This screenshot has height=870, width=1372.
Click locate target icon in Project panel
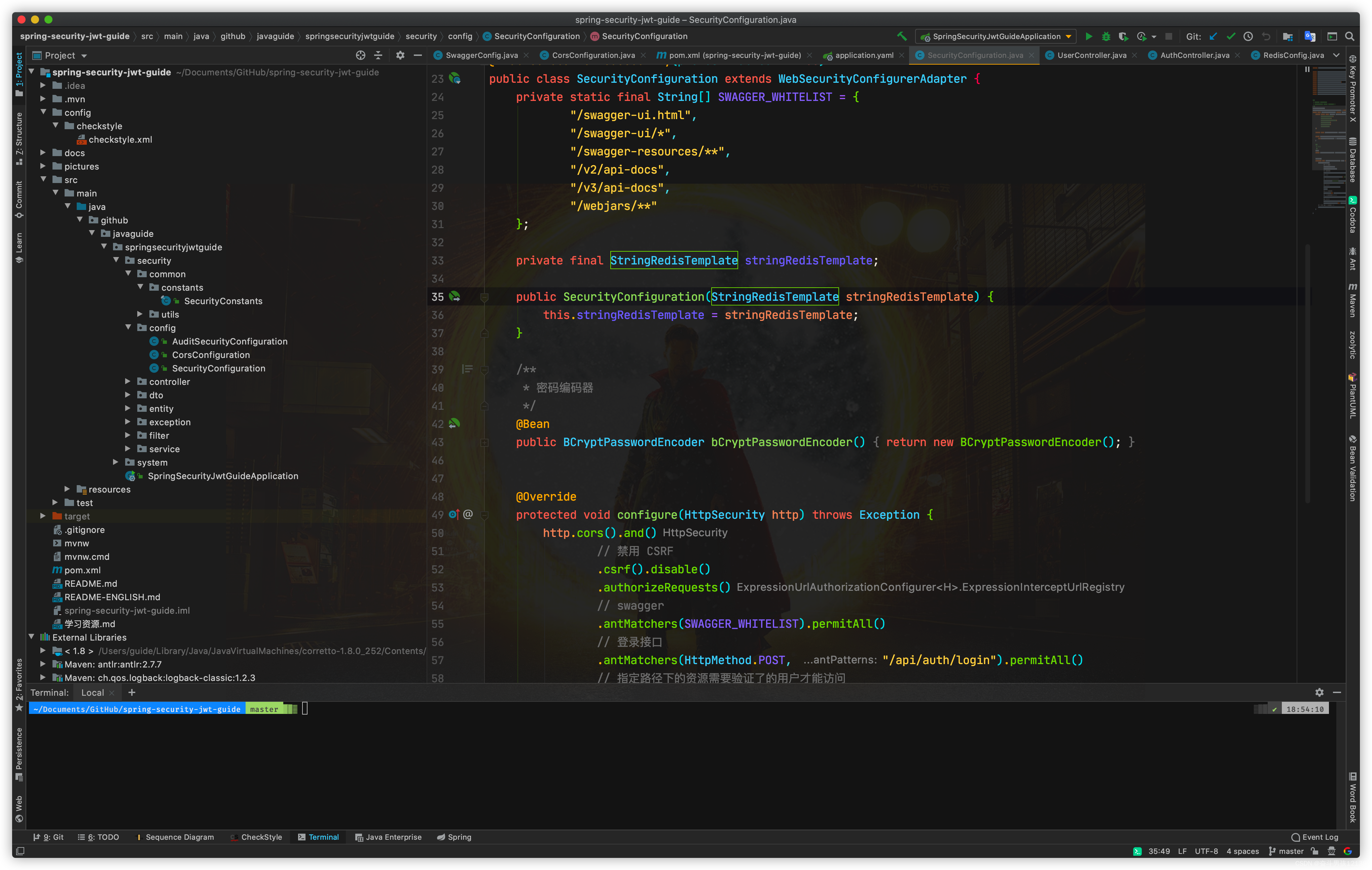click(360, 55)
